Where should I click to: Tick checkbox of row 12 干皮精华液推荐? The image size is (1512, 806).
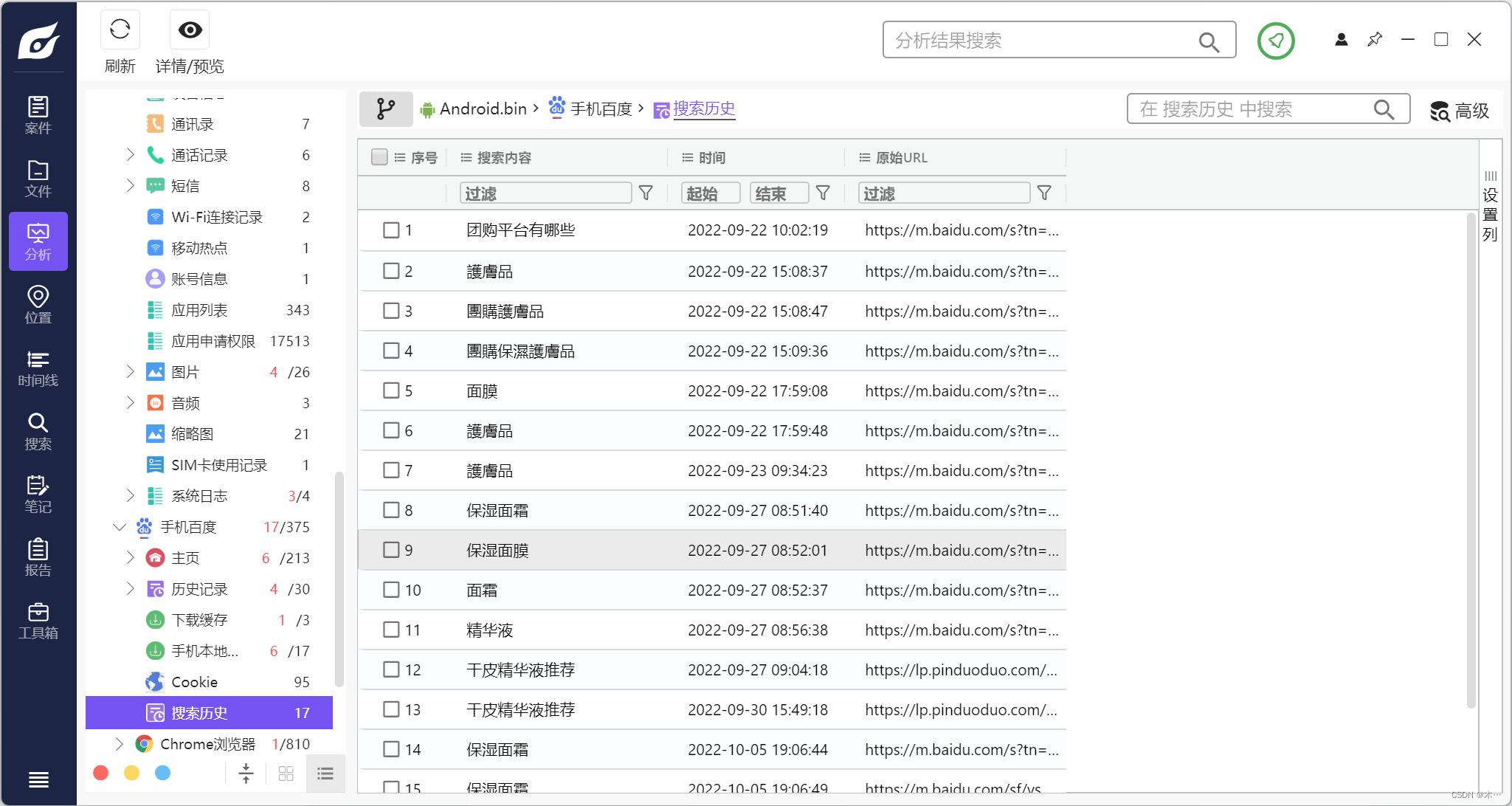coord(391,669)
